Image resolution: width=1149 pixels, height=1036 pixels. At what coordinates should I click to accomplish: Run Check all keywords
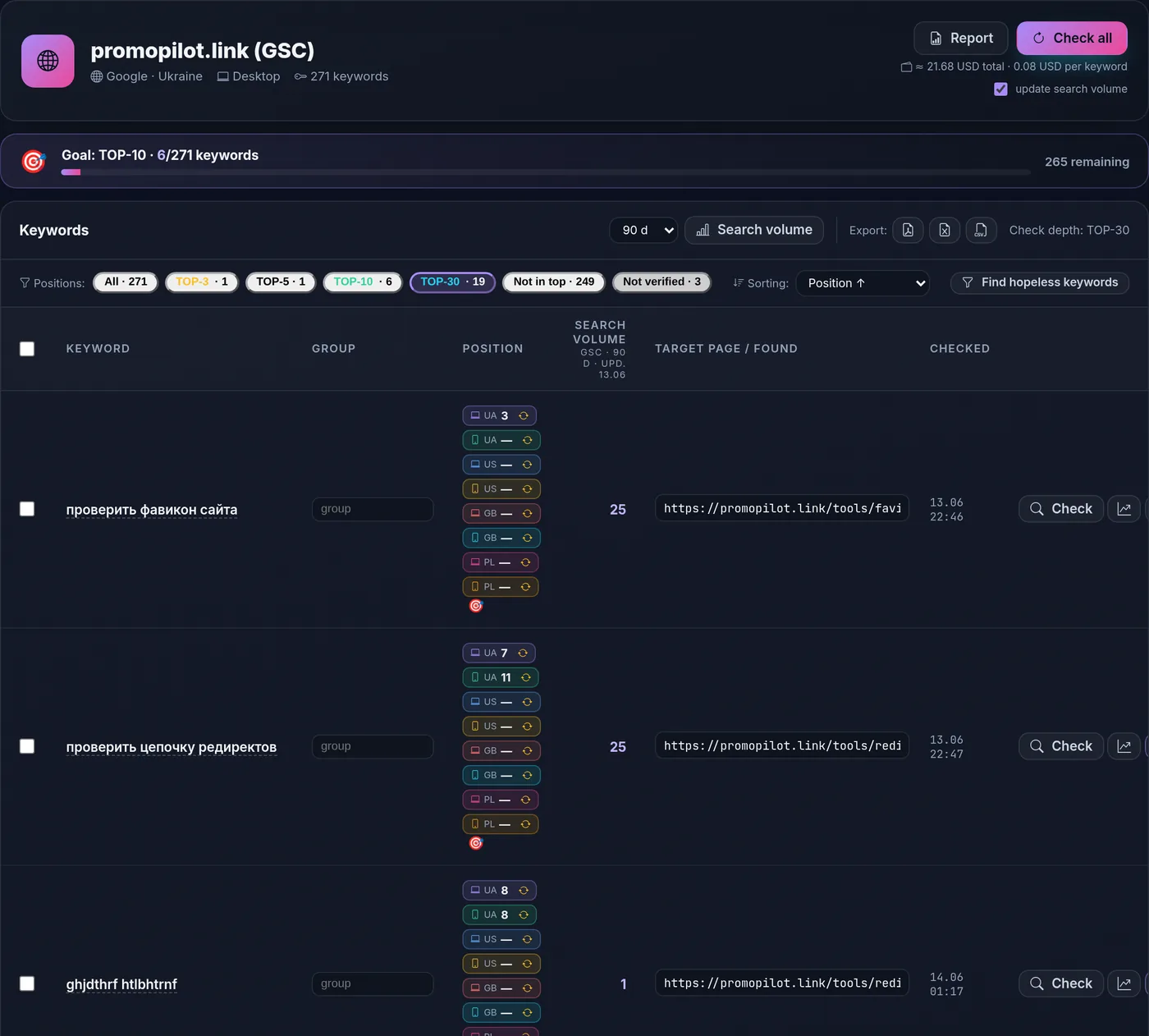tap(1072, 39)
